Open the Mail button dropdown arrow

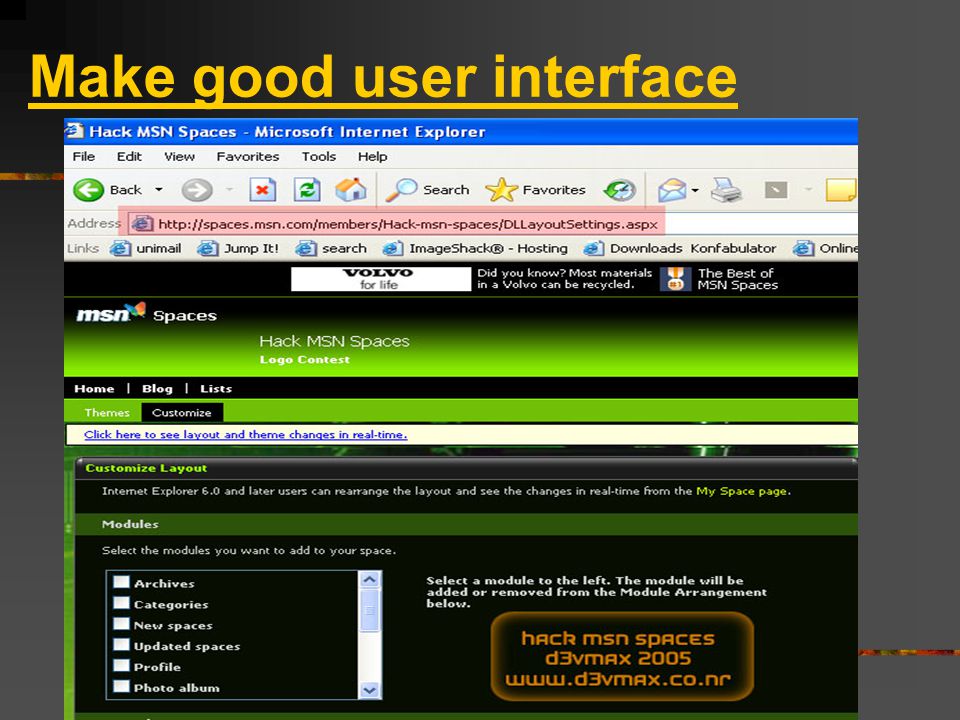pyautogui.click(x=695, y=190)
